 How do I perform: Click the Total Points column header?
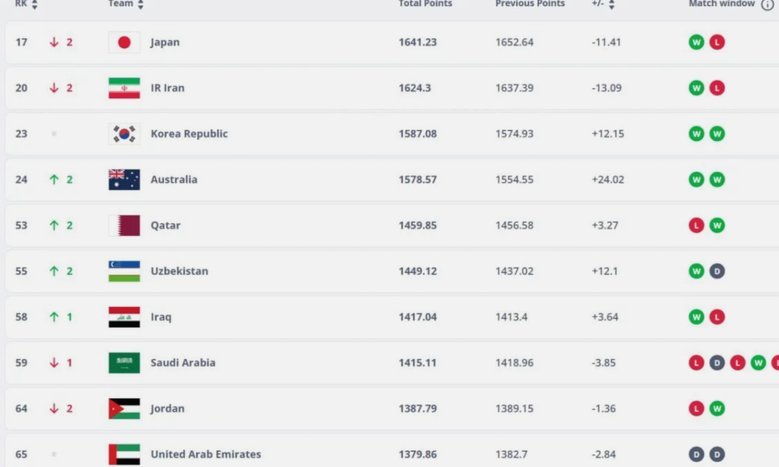coord(425,3)
